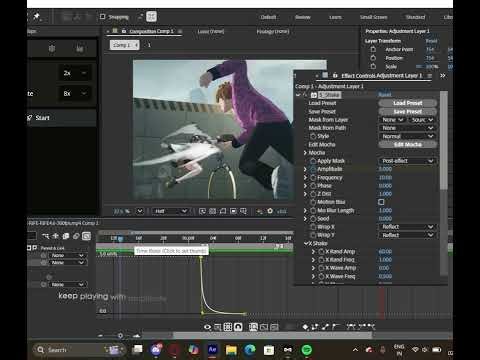The width and height of the screenshot is (480, 360).
Task: Open the Style Normal dropdown
Action: (x=407, y=136)
